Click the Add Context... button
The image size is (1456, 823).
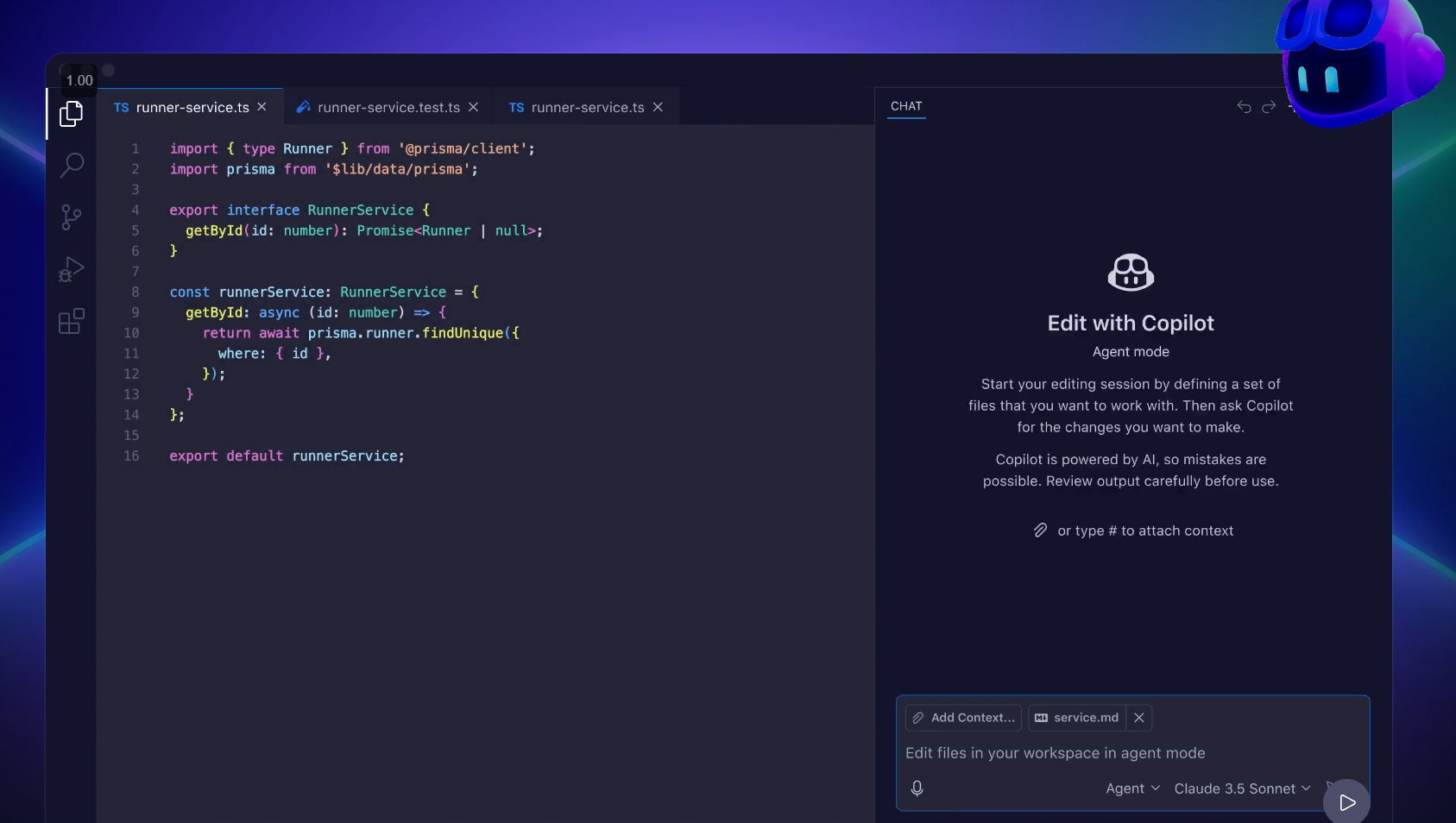pyautogui.click(x=963, y=718)
